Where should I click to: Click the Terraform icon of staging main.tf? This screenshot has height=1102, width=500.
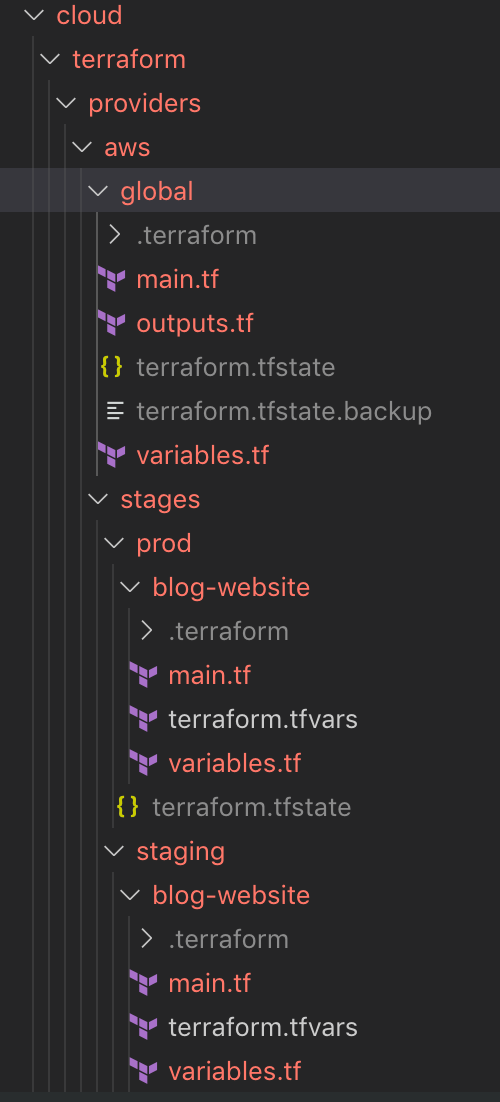click(x=143, y=983)
